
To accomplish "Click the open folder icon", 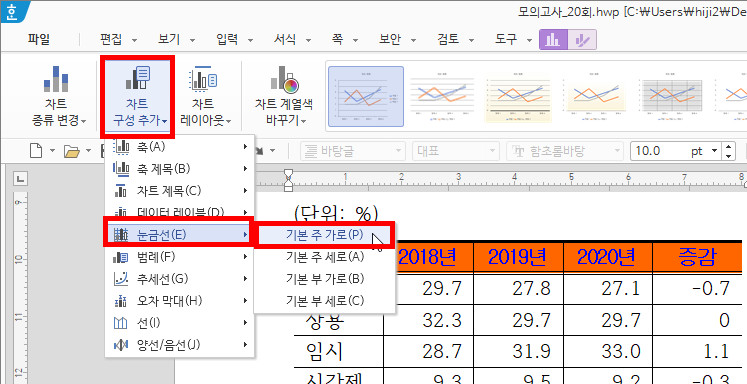I will (71, 152).
